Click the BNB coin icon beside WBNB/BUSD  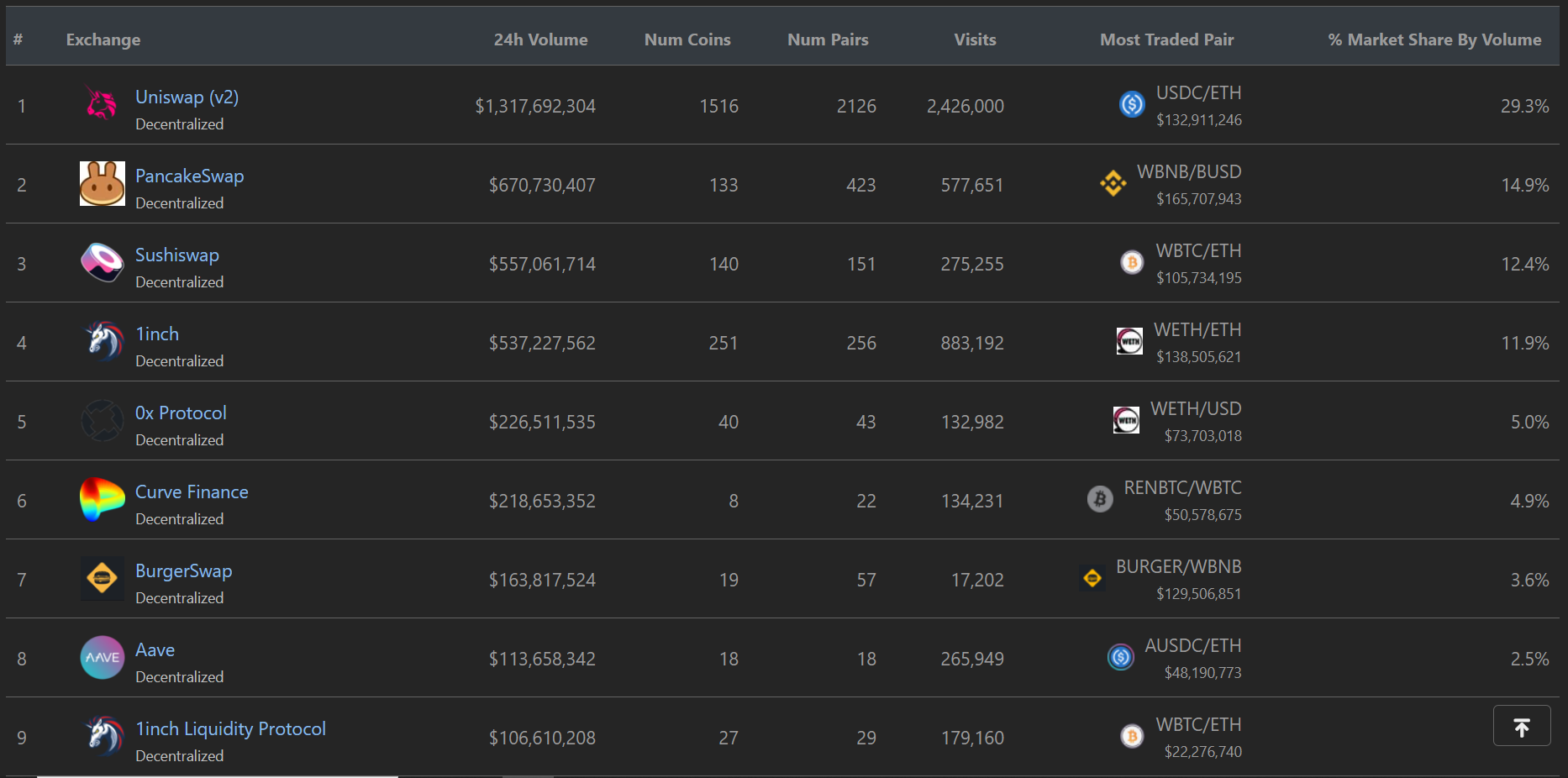(1113, 183)
